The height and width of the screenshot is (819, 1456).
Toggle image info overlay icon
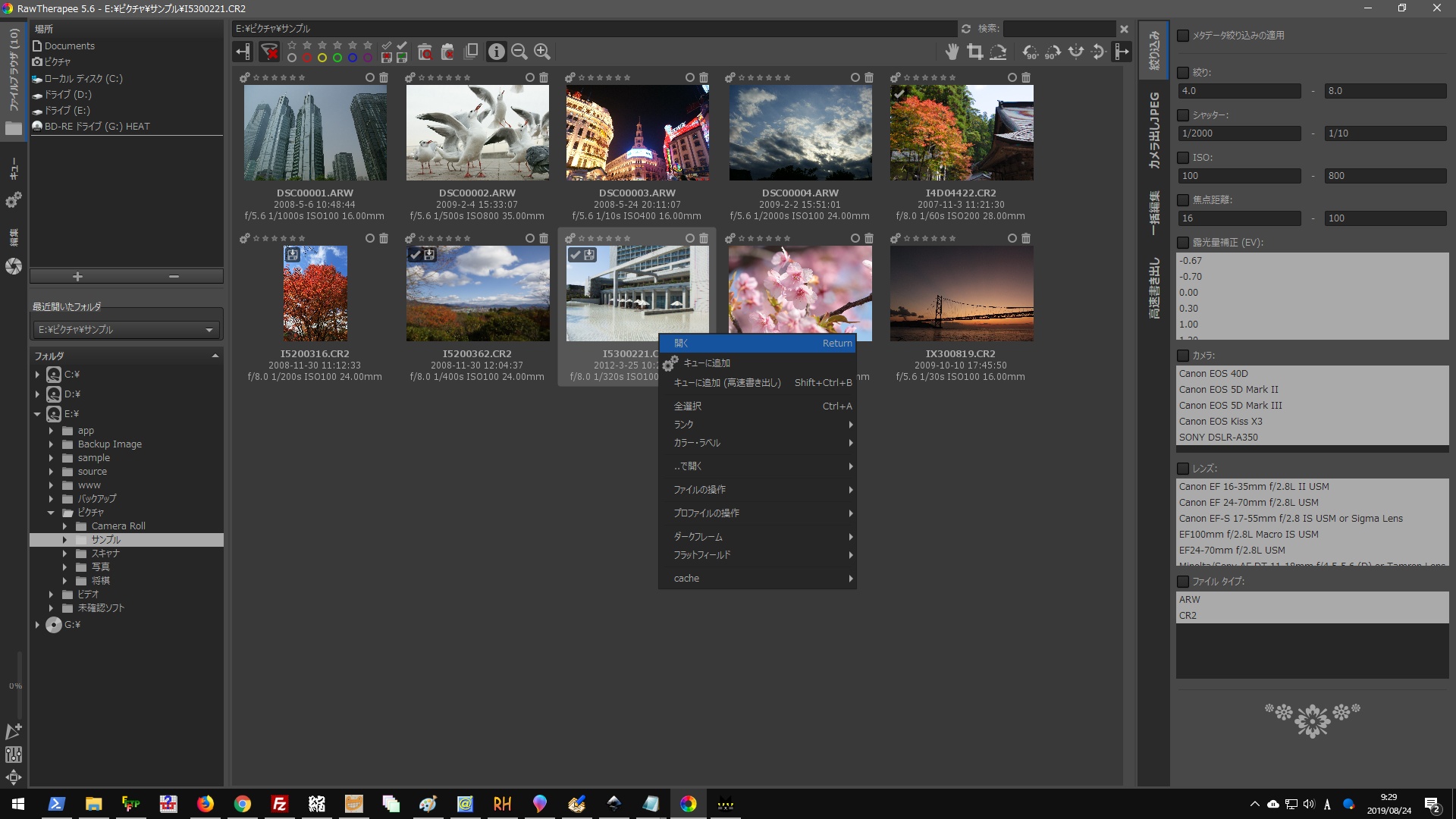pyautogui.click(x=496, y=52)
